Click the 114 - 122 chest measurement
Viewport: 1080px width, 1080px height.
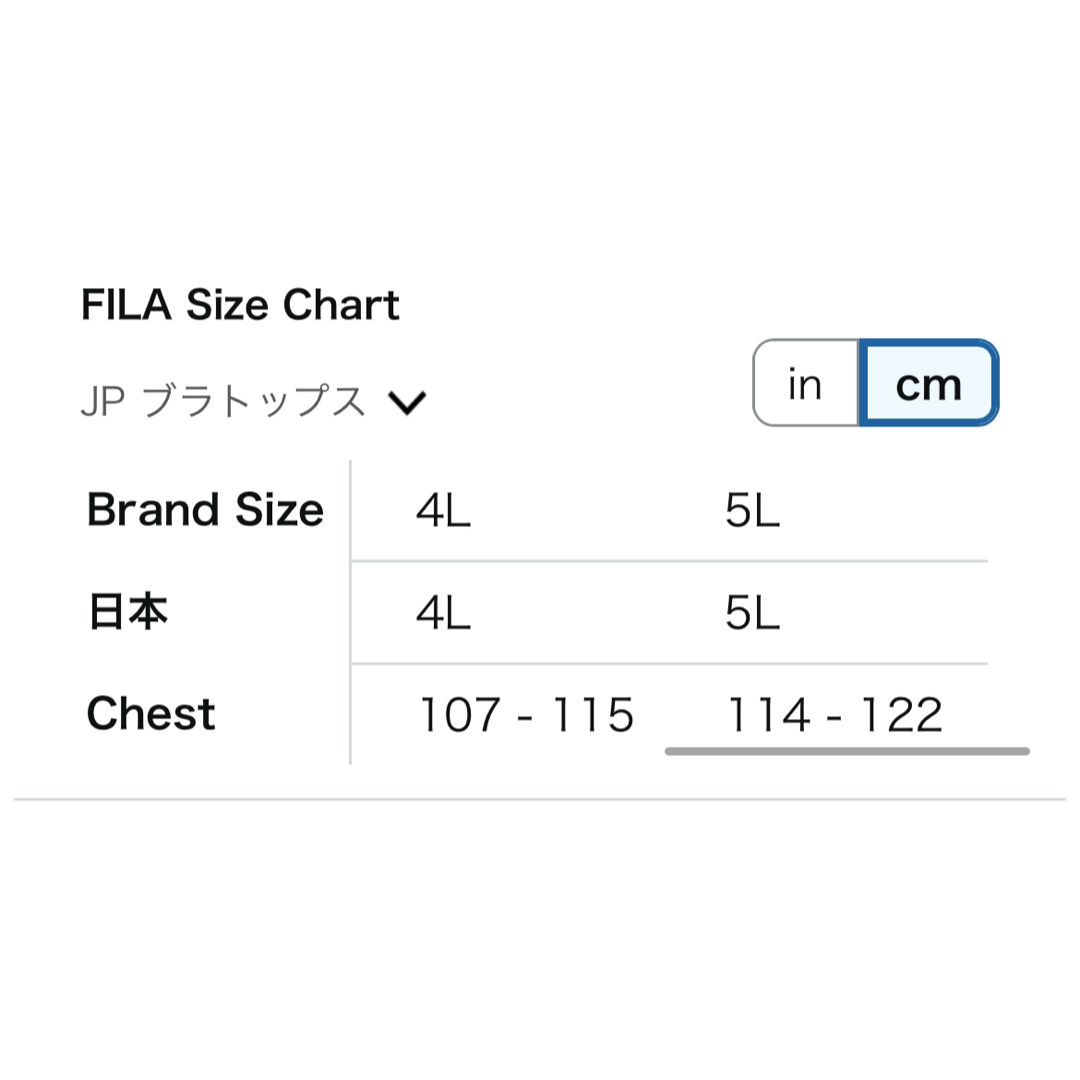point(835,714)
